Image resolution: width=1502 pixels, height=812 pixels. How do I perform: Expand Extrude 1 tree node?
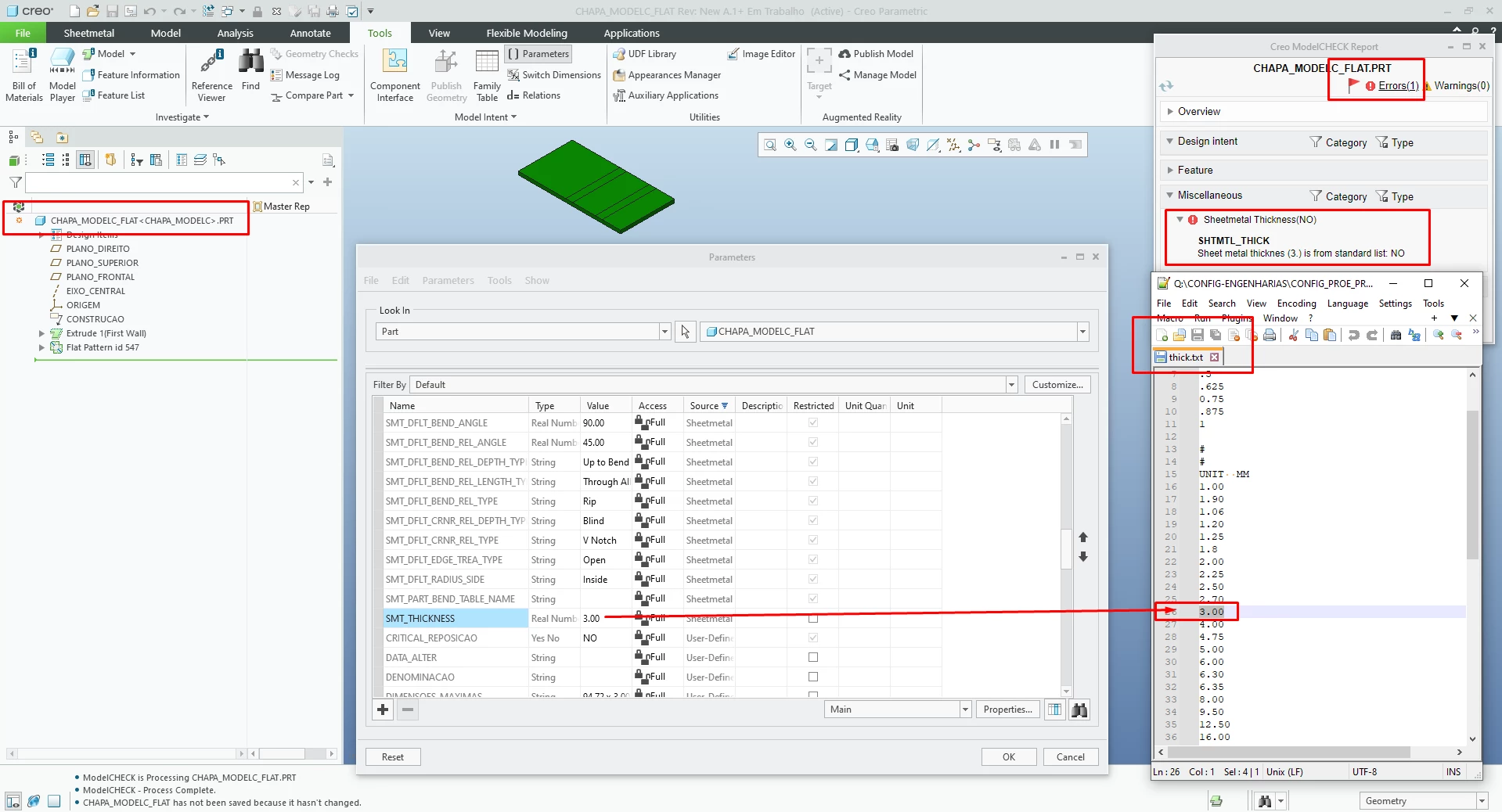pyautogui.click(x=41, y=333)
